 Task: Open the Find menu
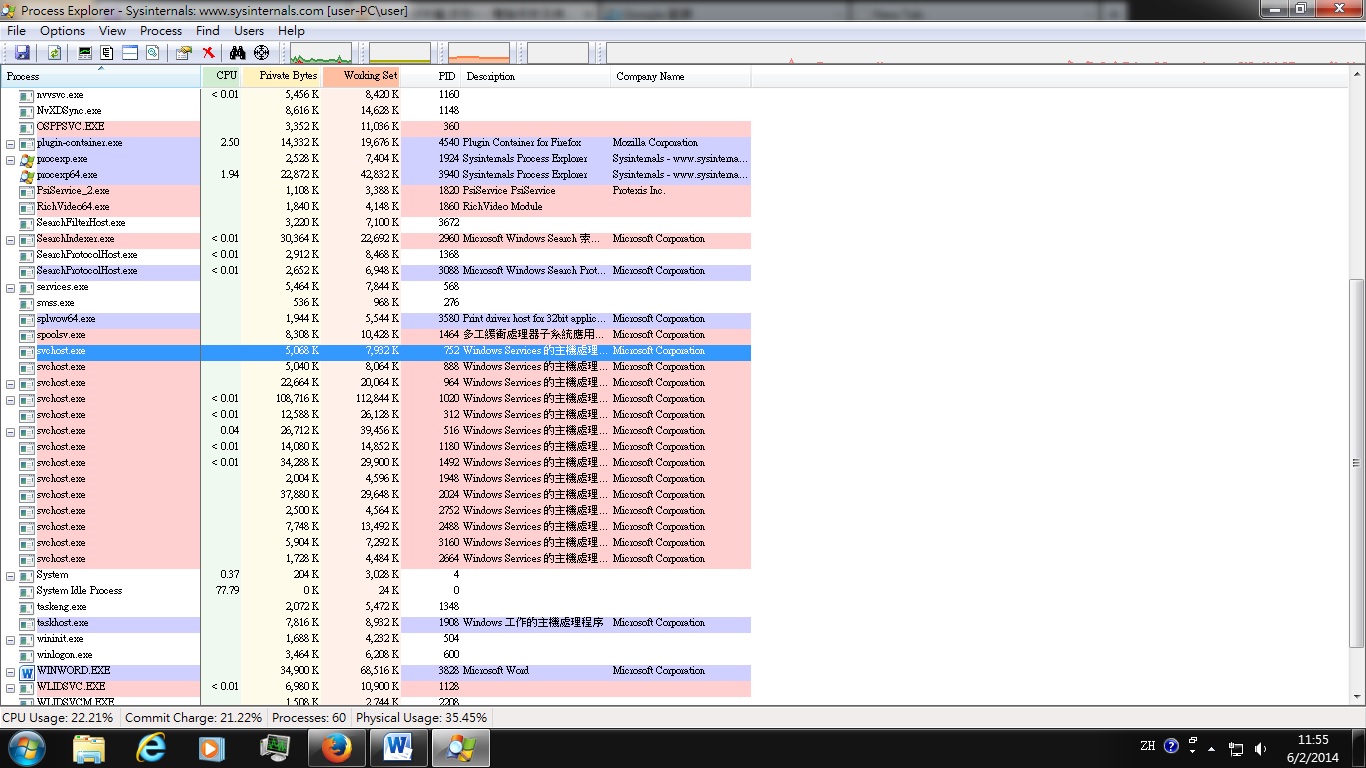click(208, 31)
